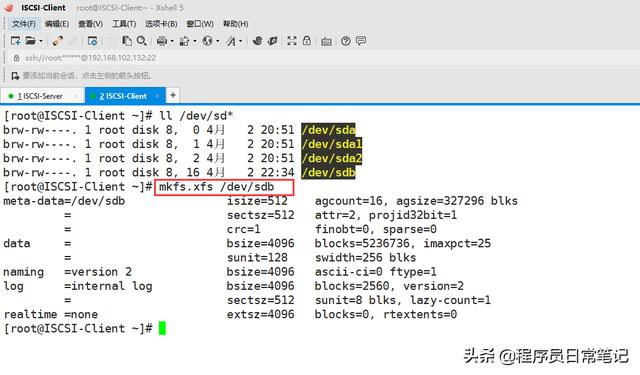Click the 'sunit=8 blks, lazy-count=1' text

402,300
